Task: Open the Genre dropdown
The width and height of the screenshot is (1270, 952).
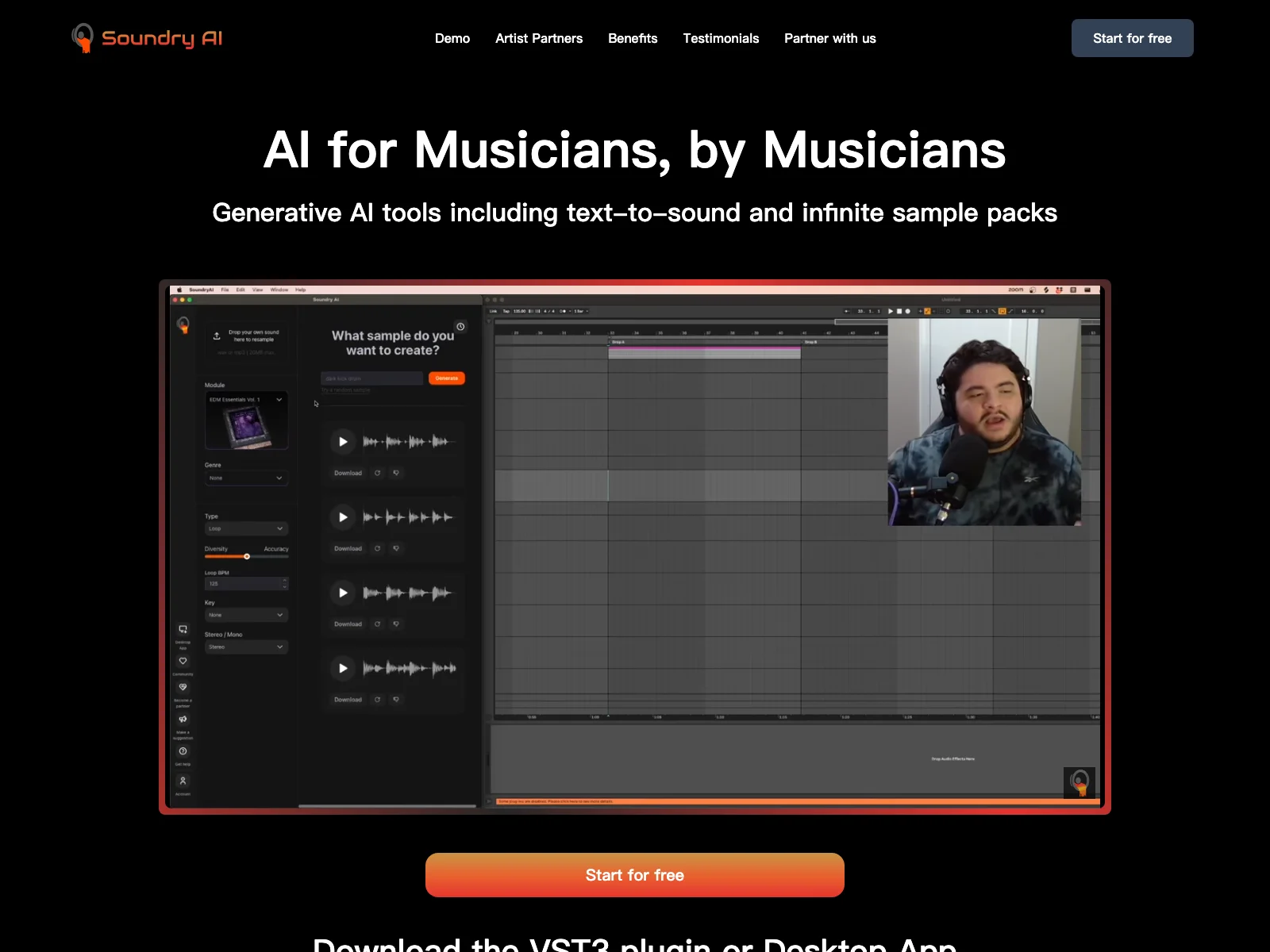Action: [246, 478]
